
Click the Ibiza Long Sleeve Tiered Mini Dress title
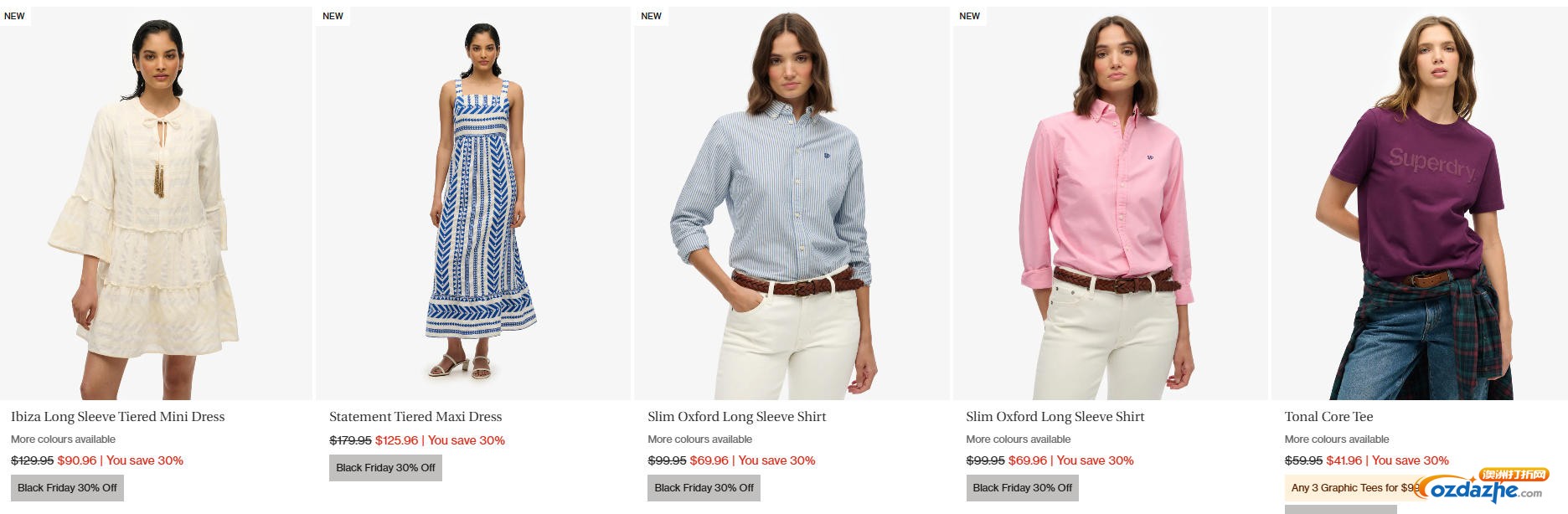(118, 416)
